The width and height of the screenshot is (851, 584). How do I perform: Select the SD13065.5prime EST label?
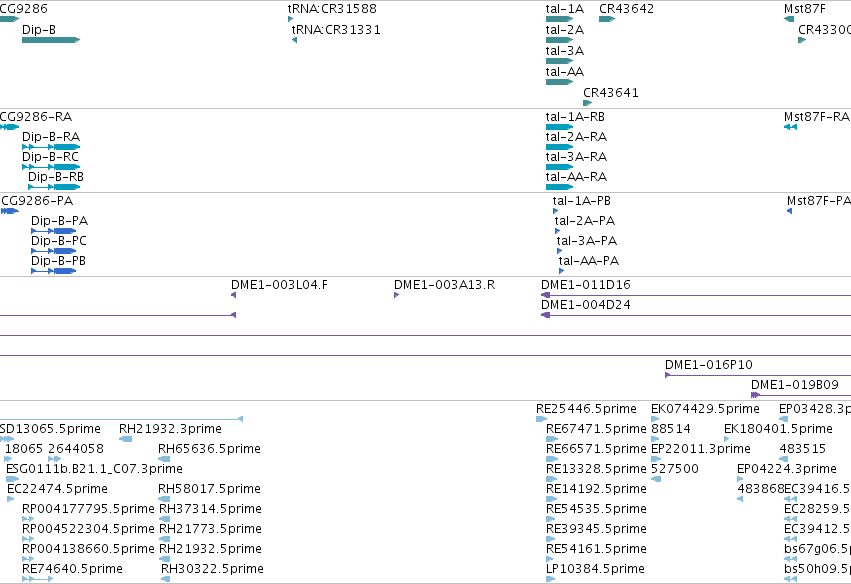[50, 429]
